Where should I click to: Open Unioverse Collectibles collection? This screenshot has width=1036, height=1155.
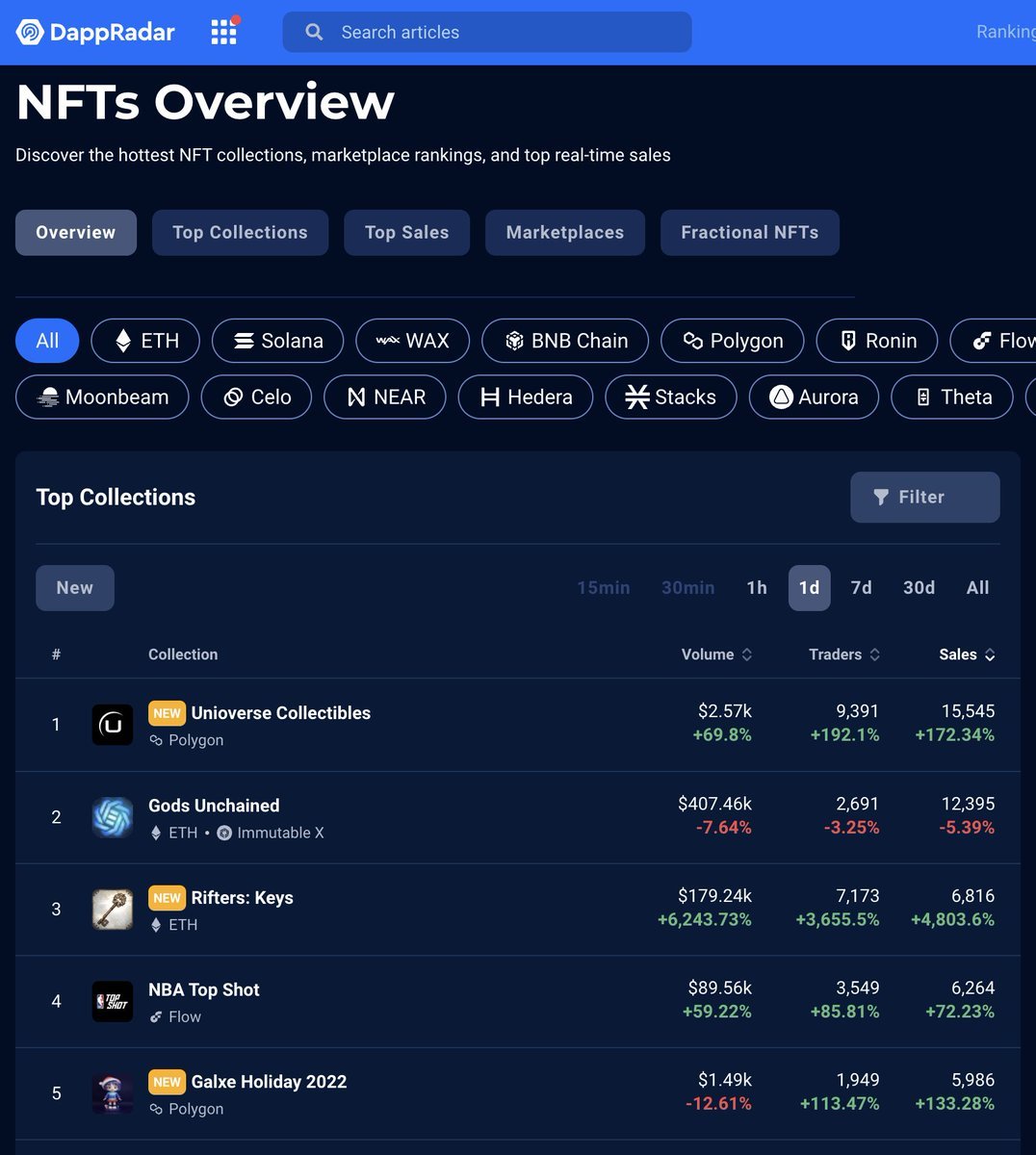pos(280,713)
